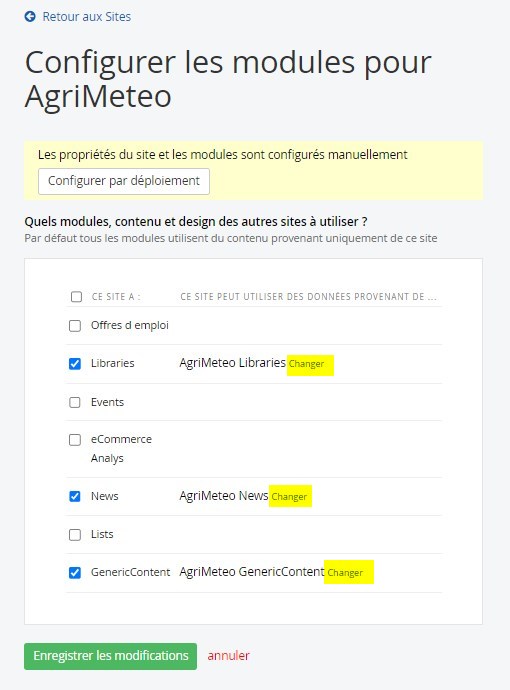Click Changer next to AgriMeteo GenericContent
Screen dimensions: 510x690
coord(345,573)
